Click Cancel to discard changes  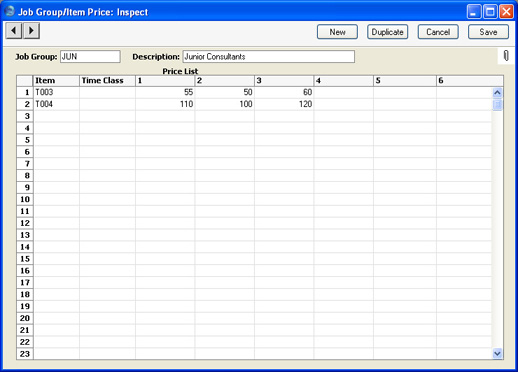(438, 32)
